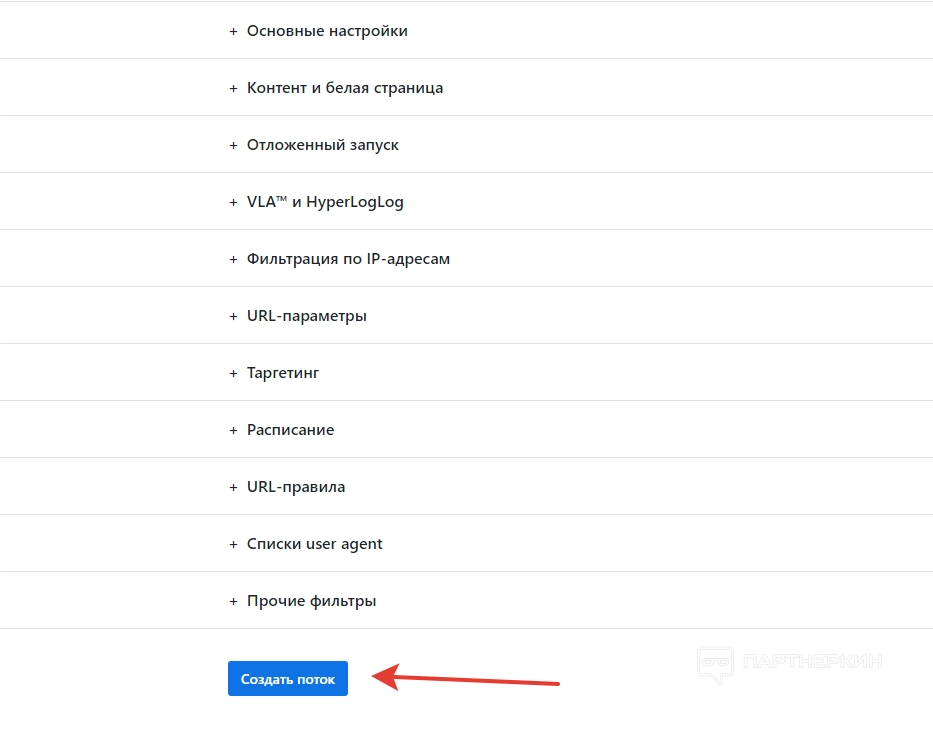Expand the Основные настройки section
This screenshot has width=933, height=737.
(327, 31)
